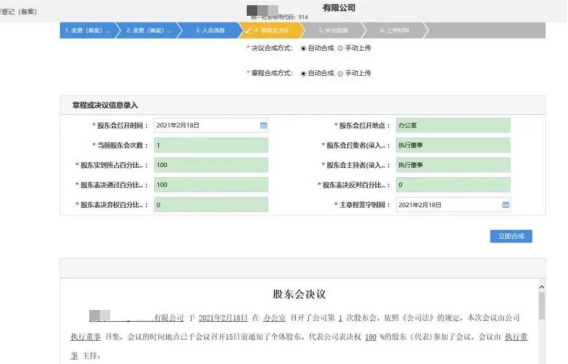Go to step 2 变更（备案）
This screenshot has width=568, height=364.
point(149,30)
